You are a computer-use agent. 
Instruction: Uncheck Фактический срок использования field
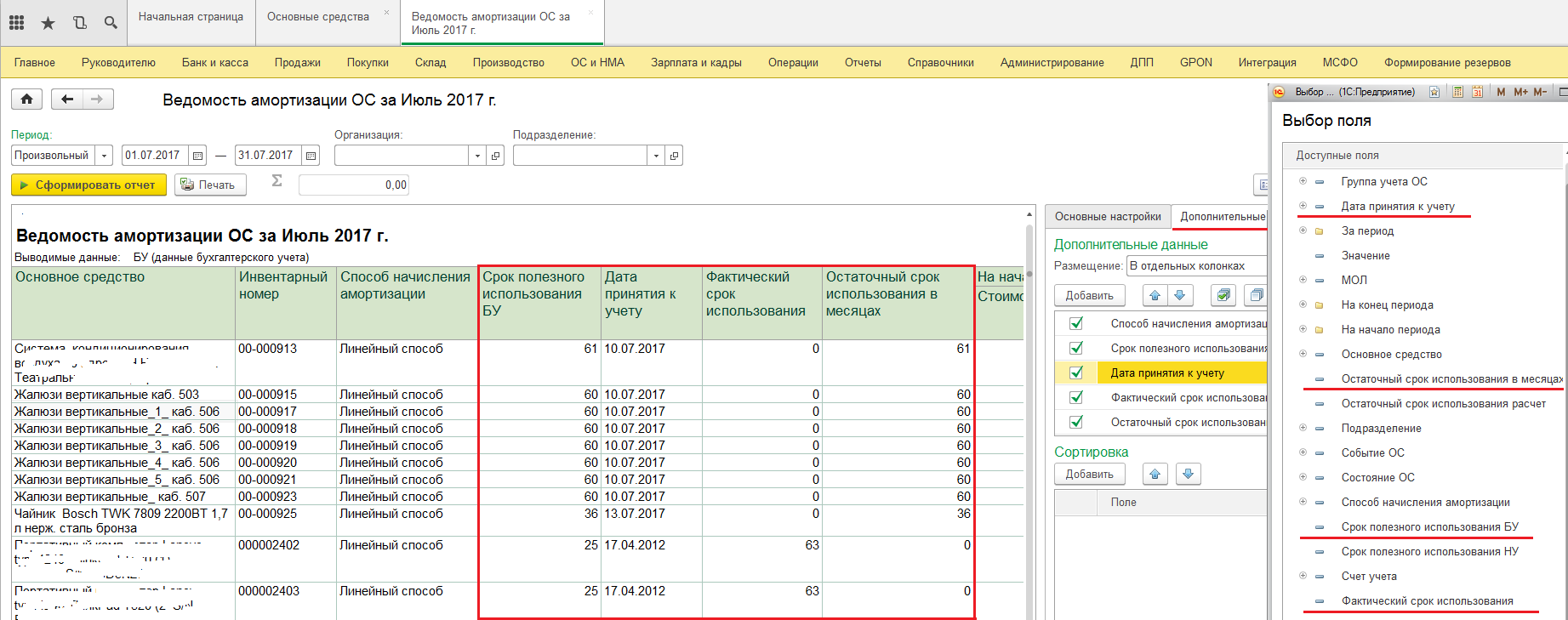(1076, 397)
